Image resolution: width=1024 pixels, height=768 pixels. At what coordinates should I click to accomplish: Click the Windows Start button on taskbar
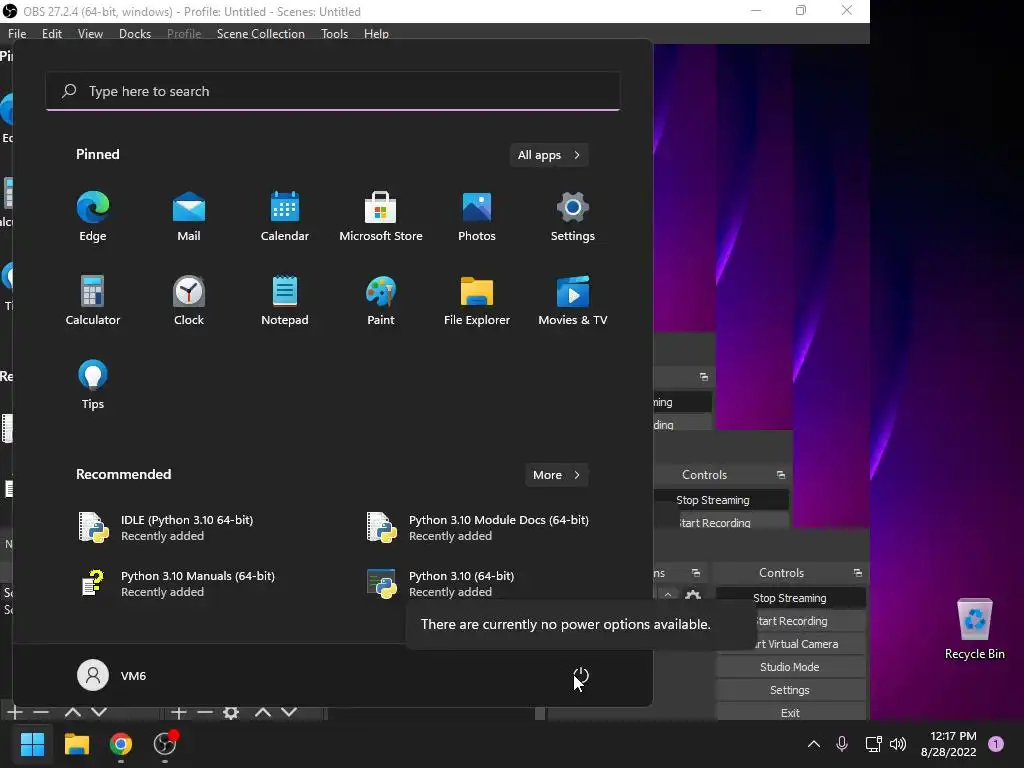(32, 743)
